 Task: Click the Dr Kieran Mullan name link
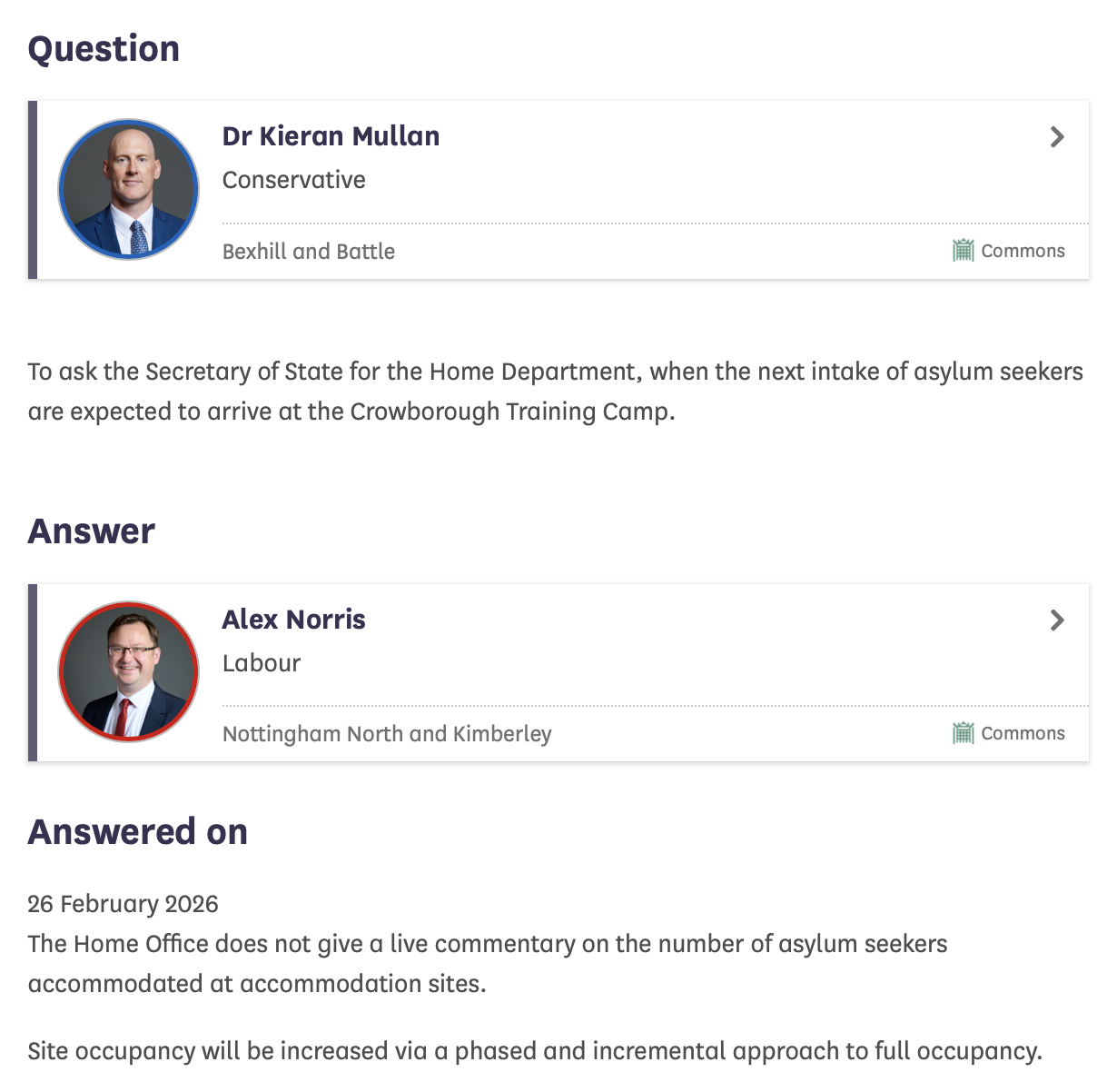click(331, 136)
